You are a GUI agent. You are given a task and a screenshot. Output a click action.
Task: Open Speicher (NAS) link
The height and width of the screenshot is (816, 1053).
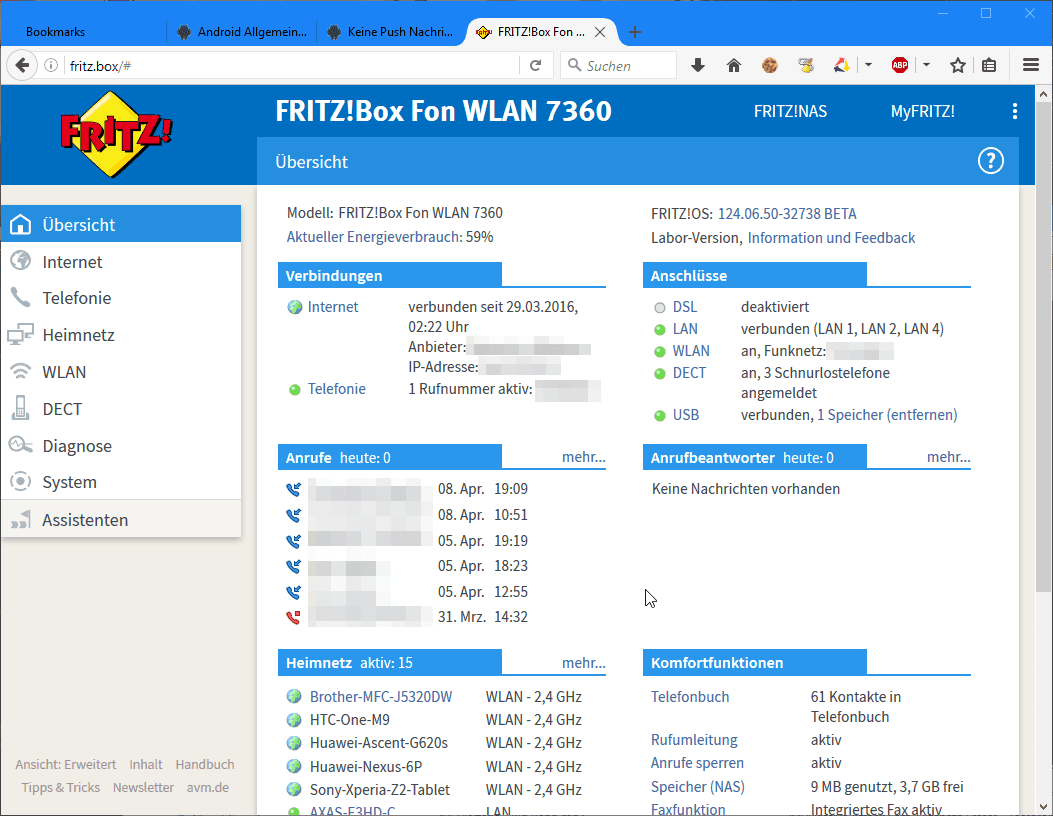698,786
